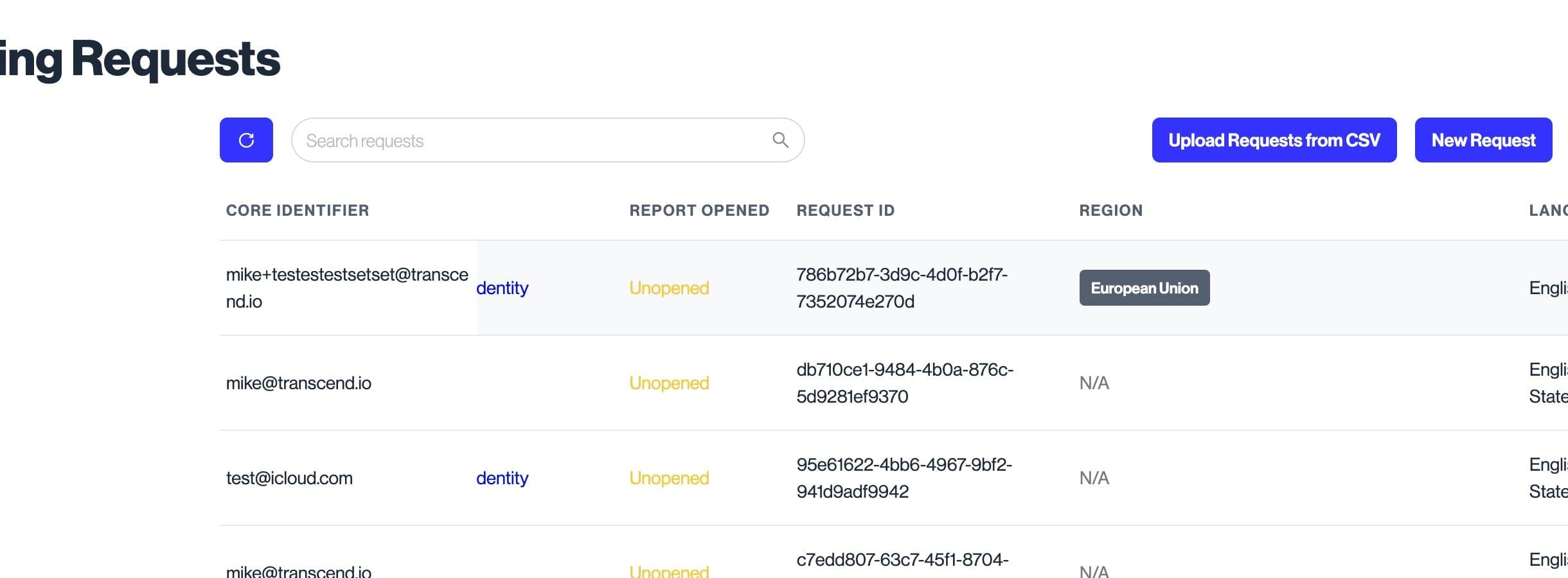
Task: Open Upload Requests from CSV
Action: (1274, 140)
